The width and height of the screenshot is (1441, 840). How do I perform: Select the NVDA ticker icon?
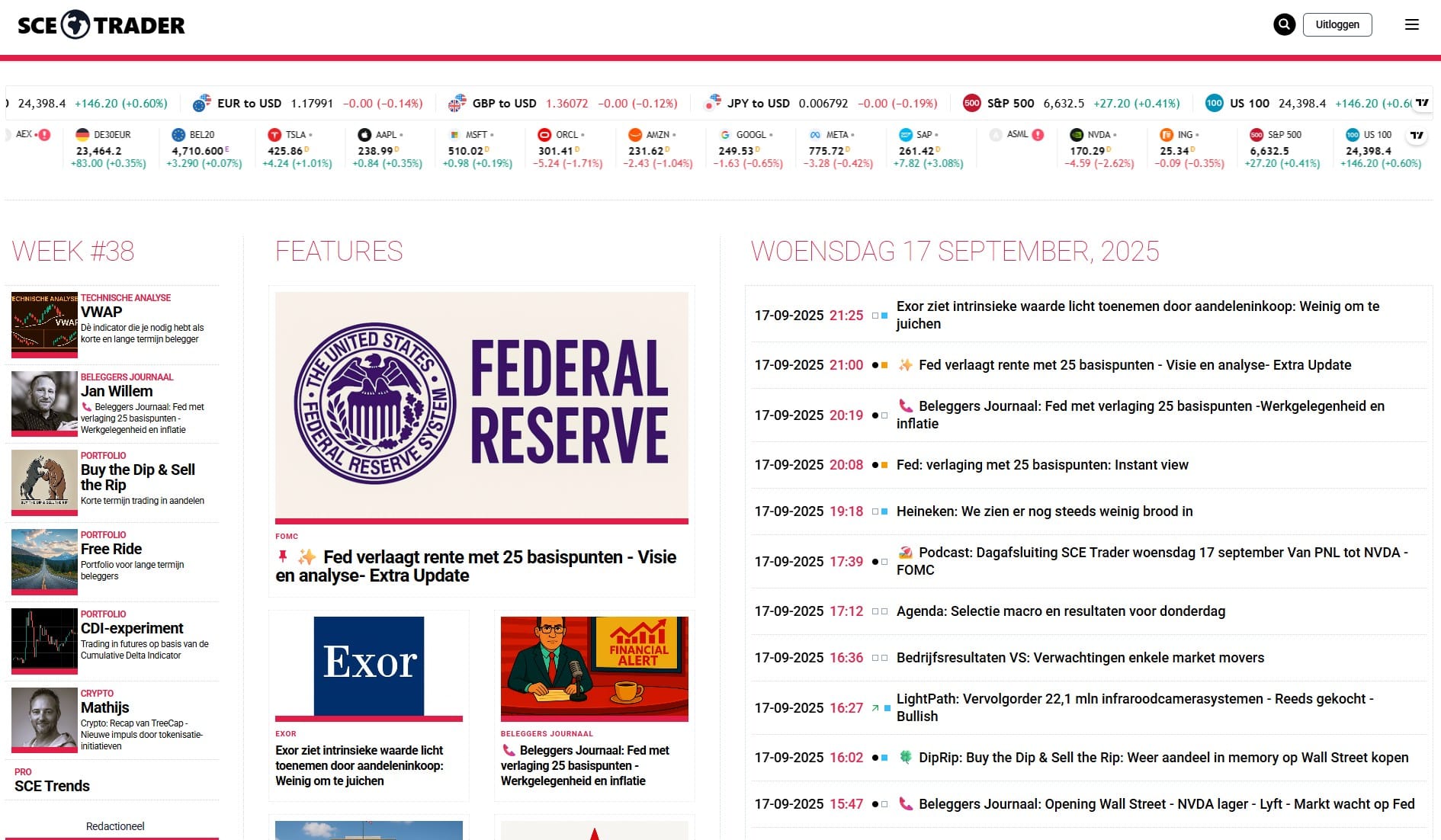(x=1077, y=135)
